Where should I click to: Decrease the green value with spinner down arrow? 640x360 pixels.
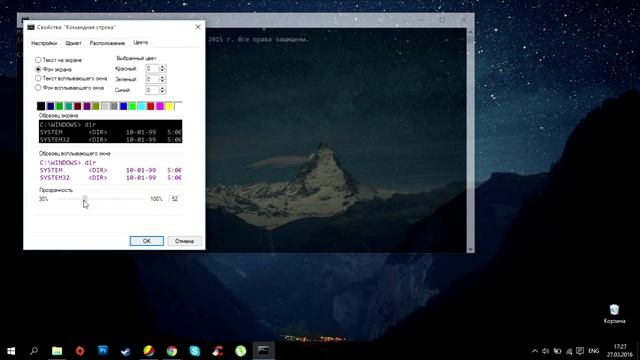tap(162, 81)
